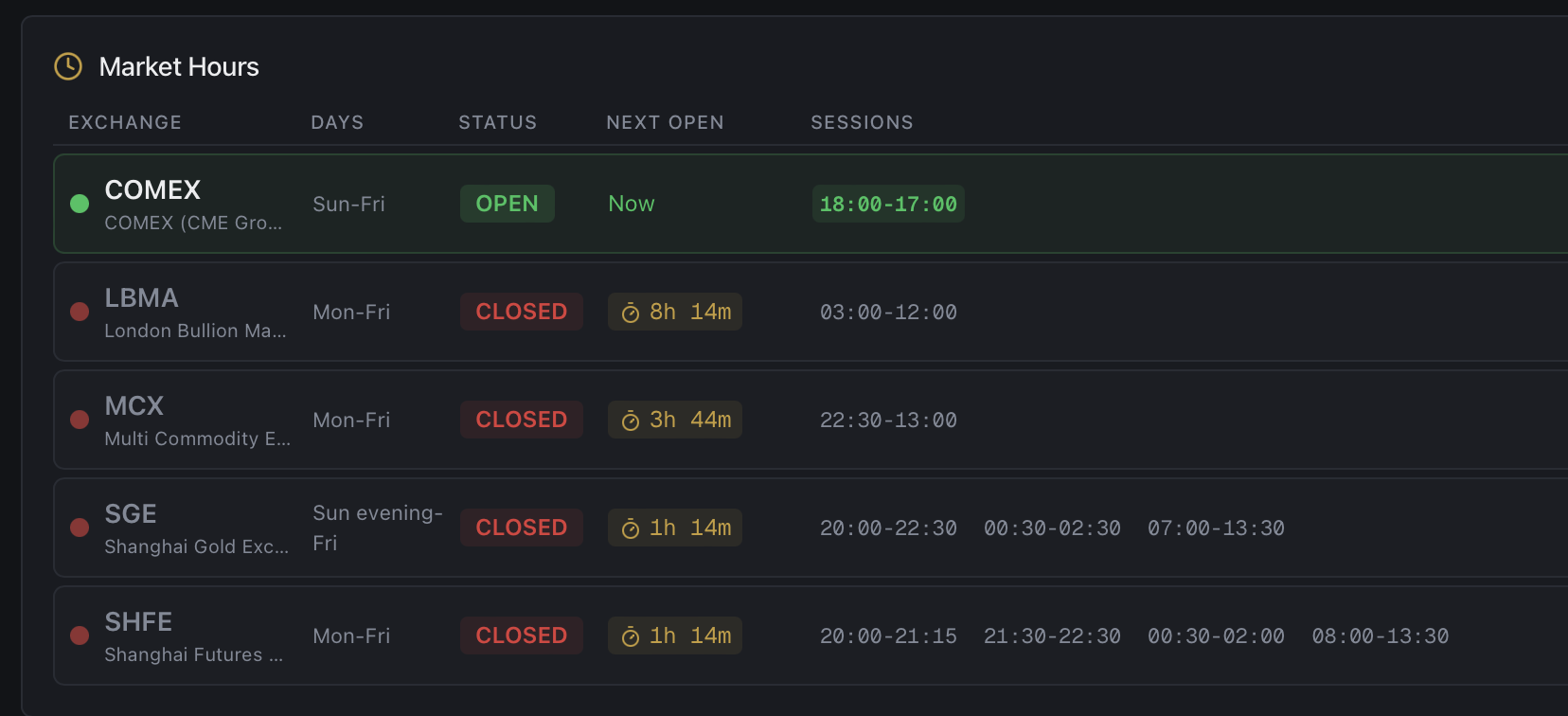1568x716 pixels.
Task: Click the timer icon in LBMA countdown
Action: pos(631,311)
